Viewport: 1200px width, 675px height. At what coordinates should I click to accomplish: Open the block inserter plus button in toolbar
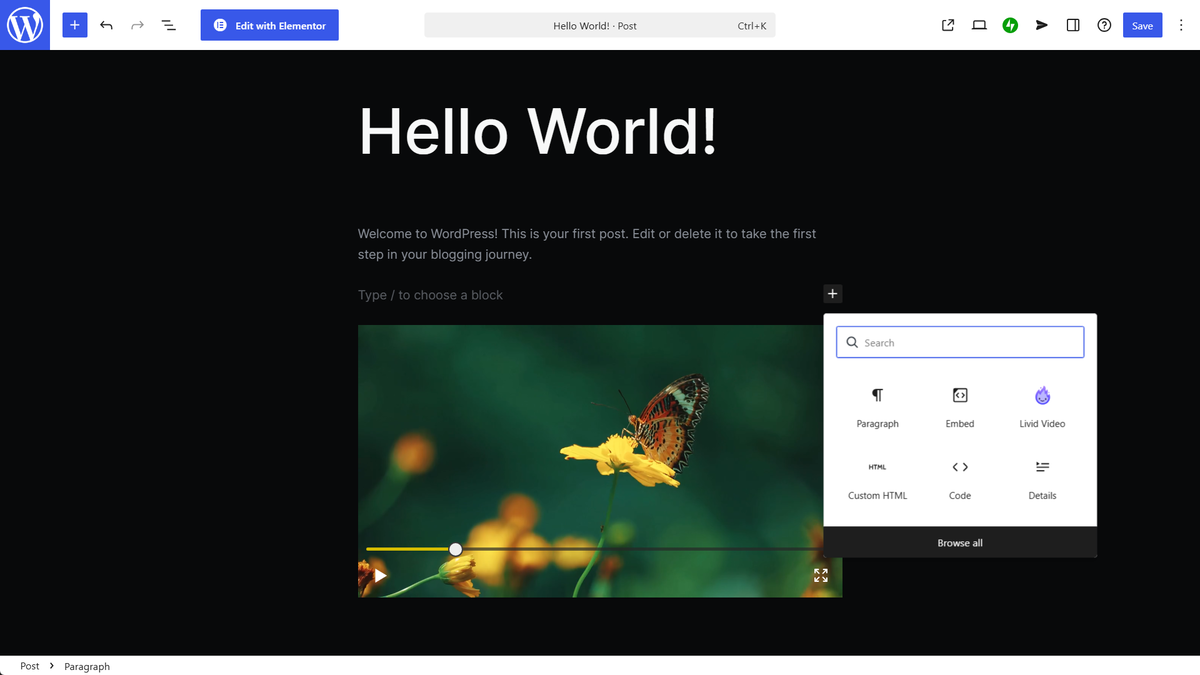pyautogui.click(x=75, y=25)
